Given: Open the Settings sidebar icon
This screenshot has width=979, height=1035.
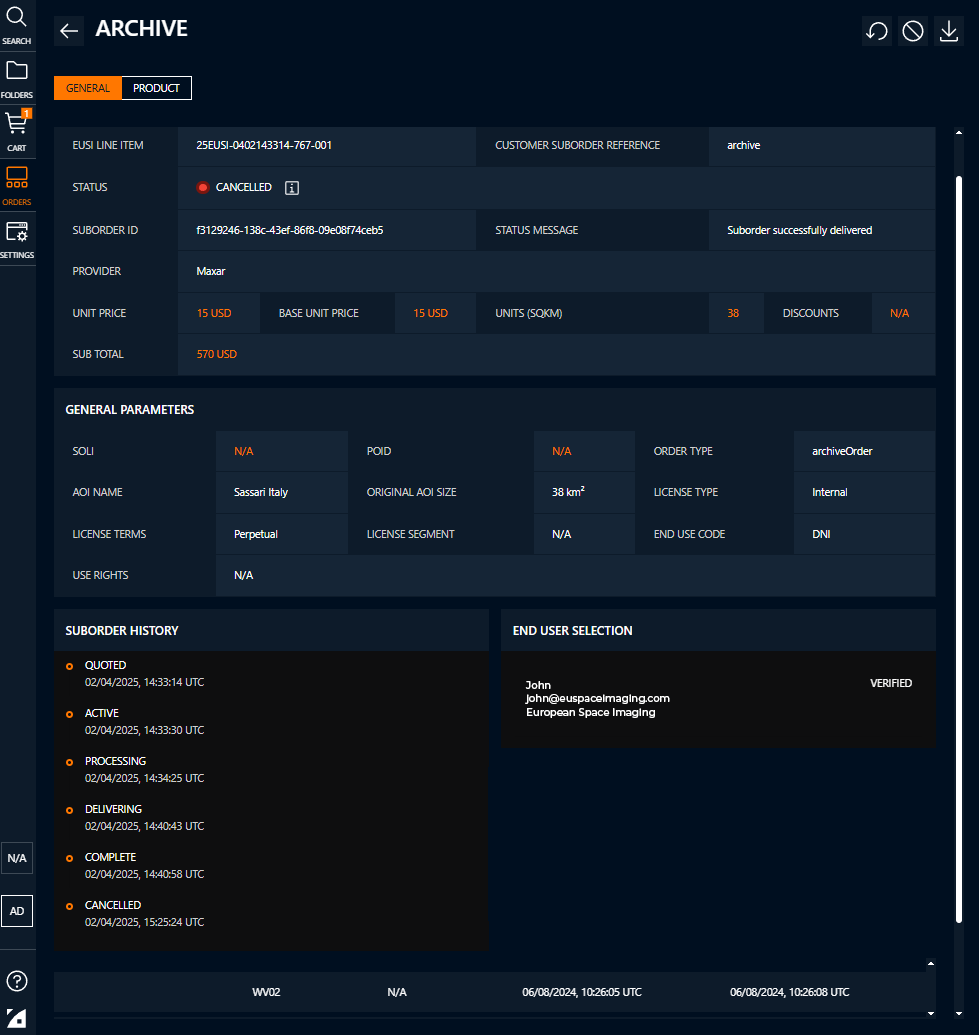Looking at the screenshot, I should (x=17, y=239).
